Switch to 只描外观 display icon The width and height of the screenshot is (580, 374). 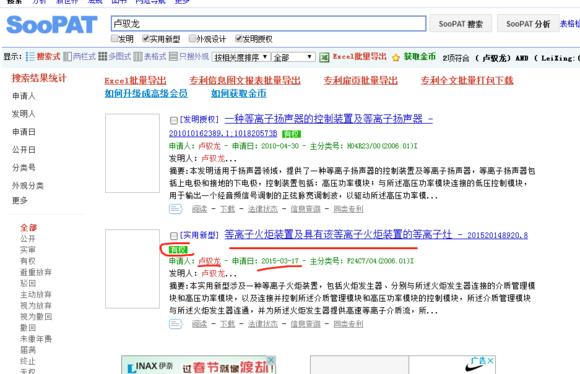tap(173, 57)
